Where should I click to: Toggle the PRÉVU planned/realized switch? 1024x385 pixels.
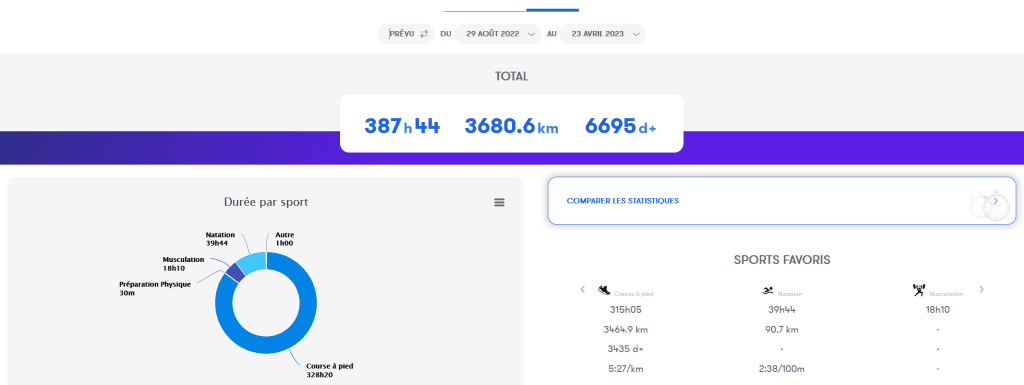pyautogui.click(x=406, y=34)
